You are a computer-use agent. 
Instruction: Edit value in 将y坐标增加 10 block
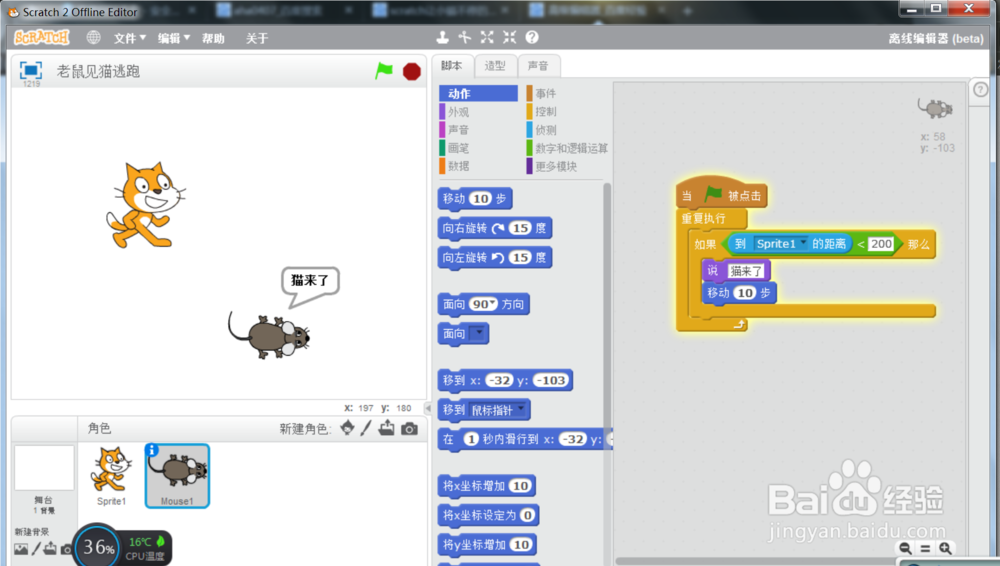click(521, 544)
